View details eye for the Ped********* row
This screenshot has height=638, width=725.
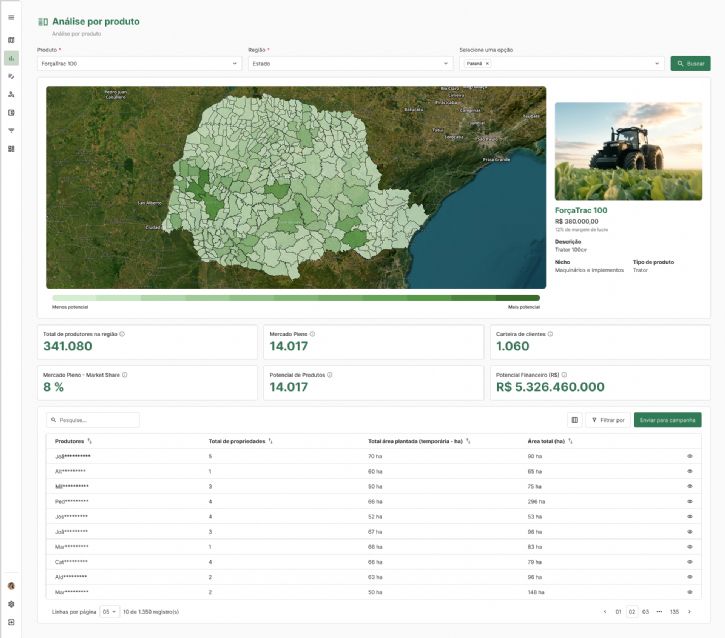(690, 502)
